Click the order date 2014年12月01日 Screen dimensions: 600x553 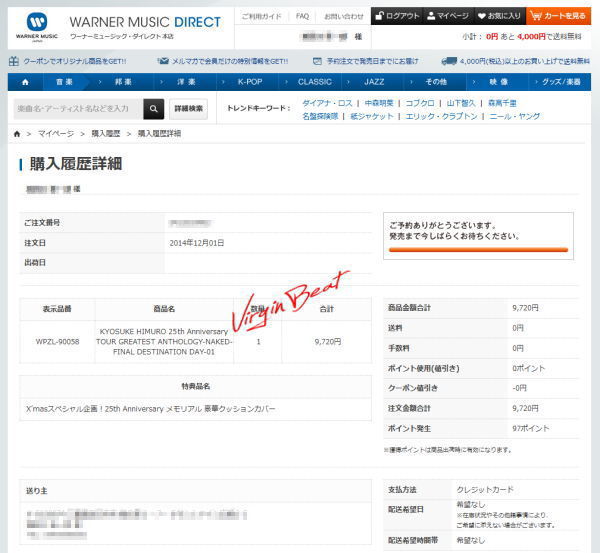point(197,243)
